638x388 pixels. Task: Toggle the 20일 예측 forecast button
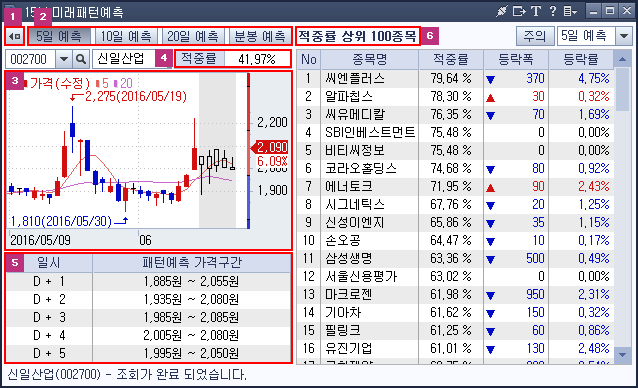click(192, 37)
